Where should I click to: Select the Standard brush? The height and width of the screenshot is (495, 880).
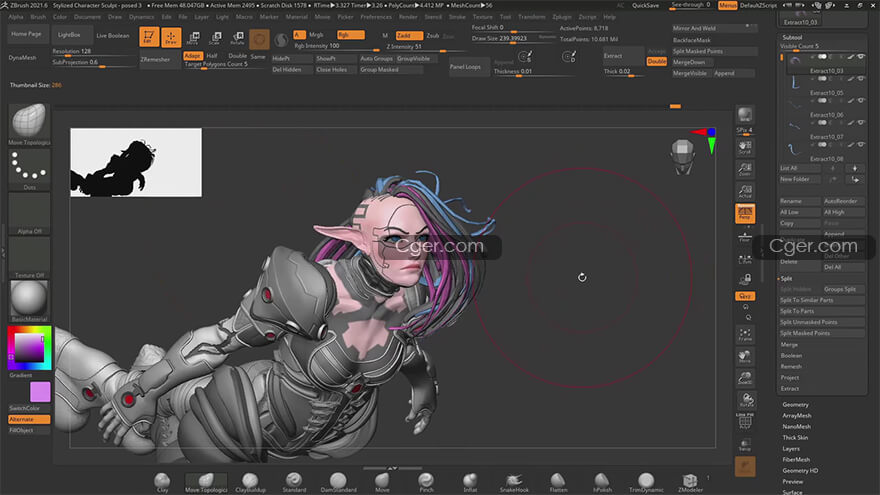(294, 482)
